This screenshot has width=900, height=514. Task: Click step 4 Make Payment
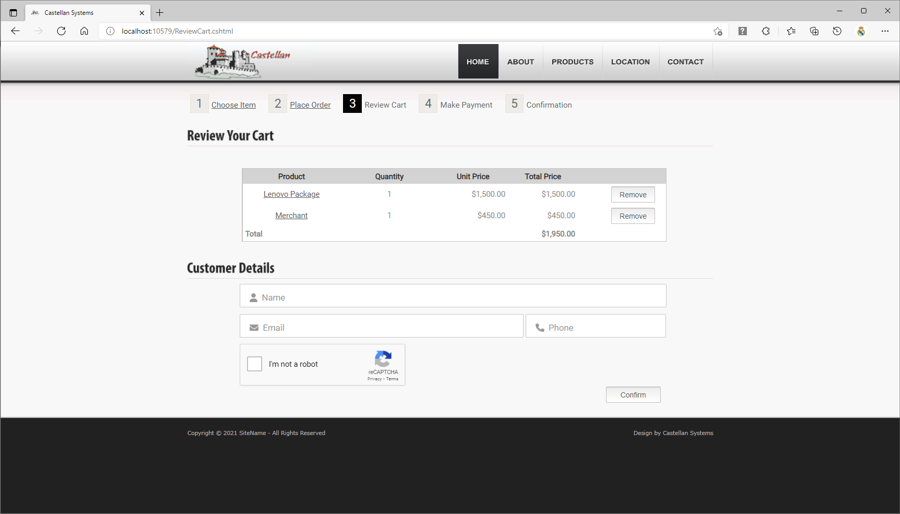point(456,104)
